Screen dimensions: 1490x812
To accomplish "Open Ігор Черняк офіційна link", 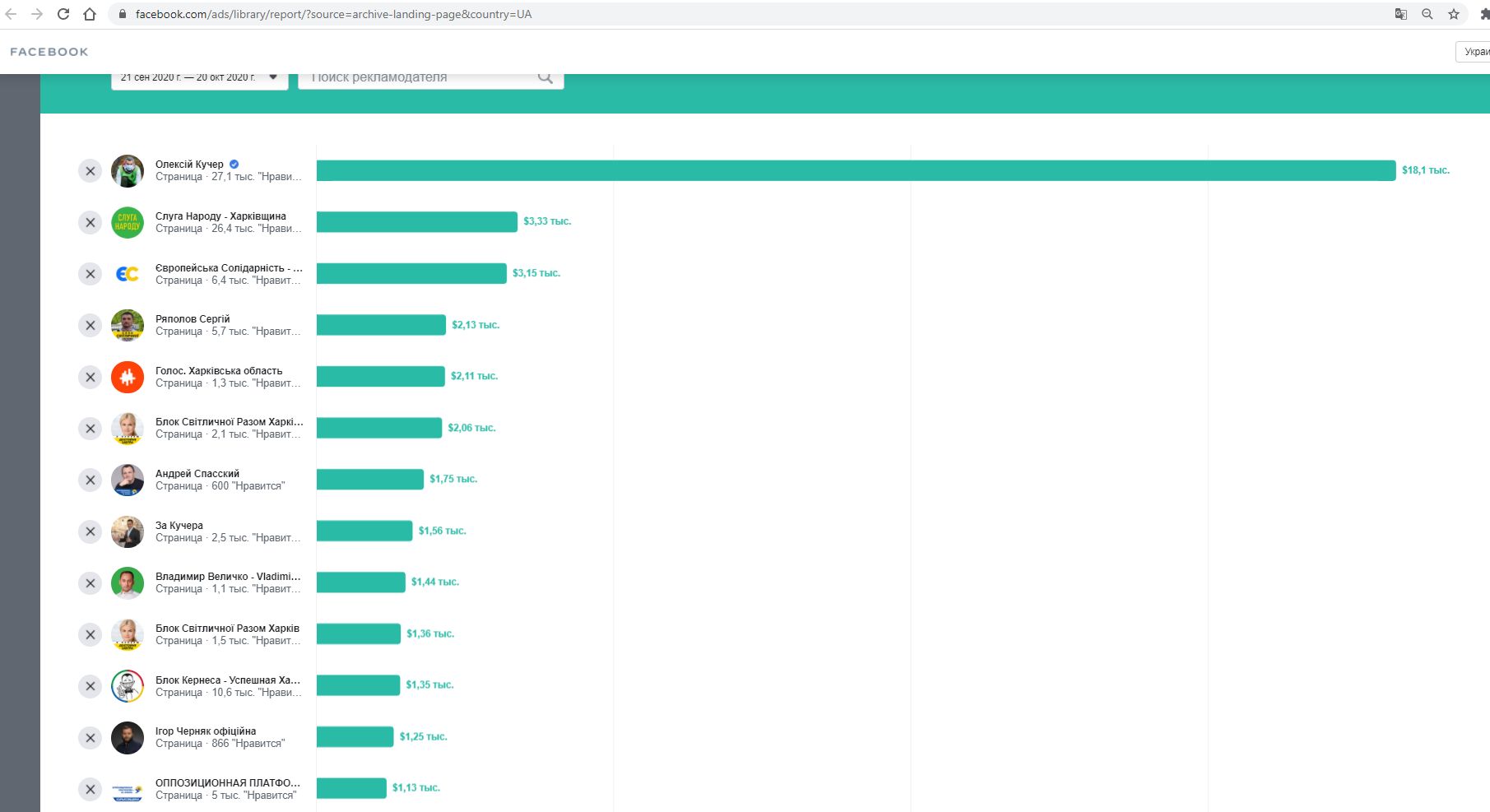I will [206, 731].
